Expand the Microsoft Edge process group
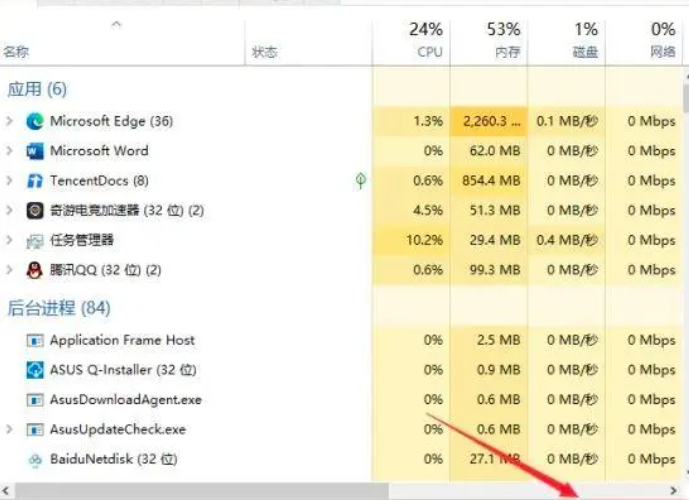The height and width of the screenshot is (500, 689). 10,121
